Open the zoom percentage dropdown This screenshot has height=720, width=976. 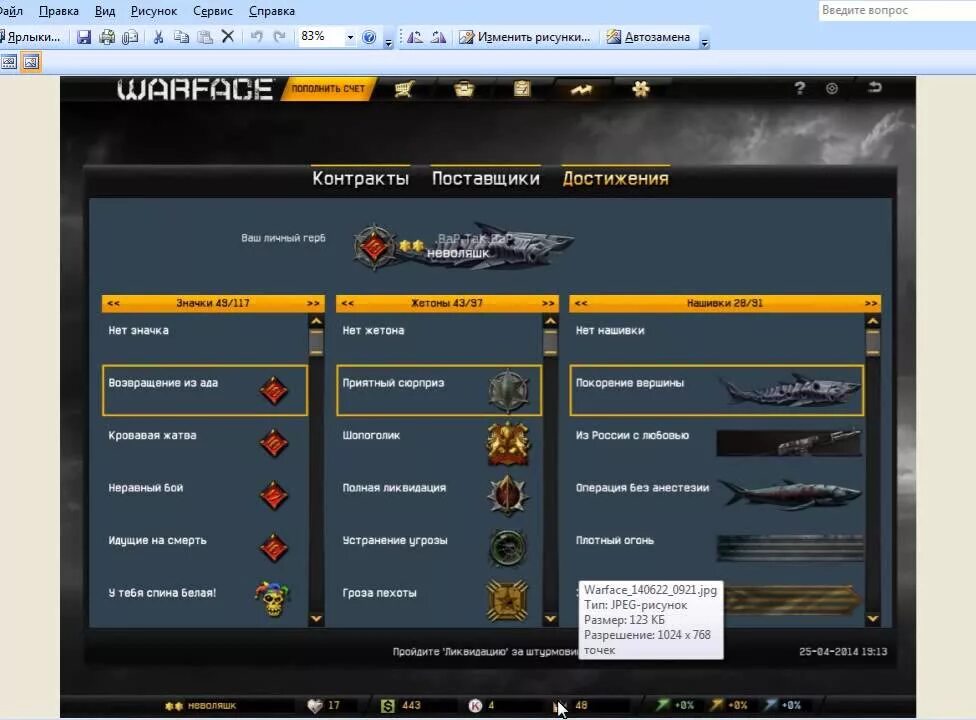350,37
